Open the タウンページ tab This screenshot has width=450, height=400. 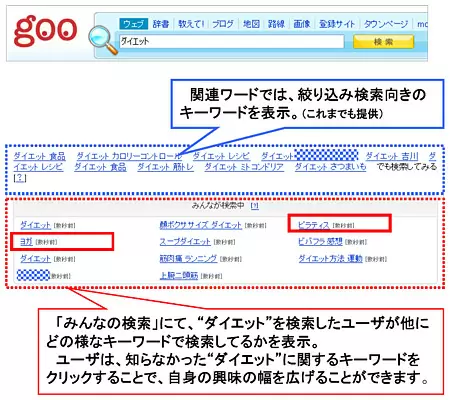click(386, 24)
